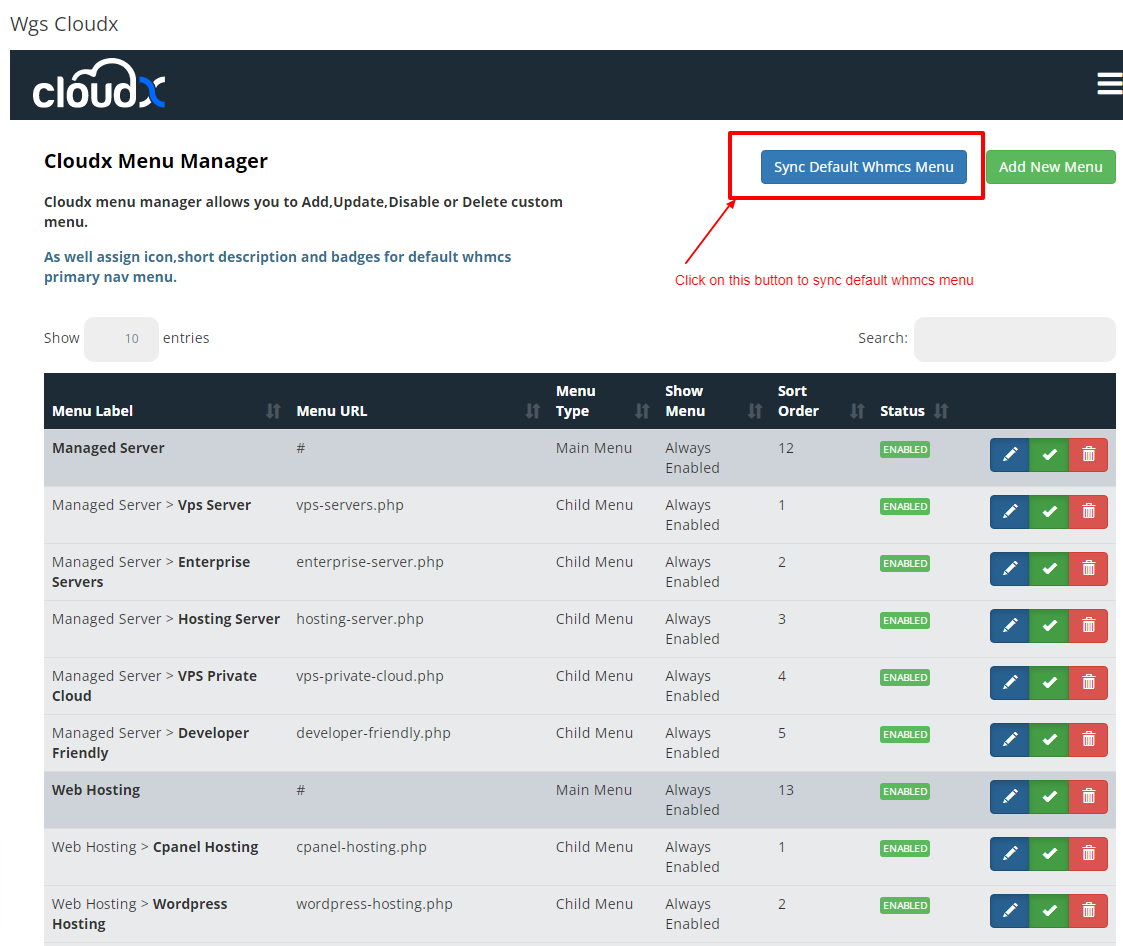The image size is (1123, 946).
Task: Click sort order value 12
Action: tap(786, 448)
